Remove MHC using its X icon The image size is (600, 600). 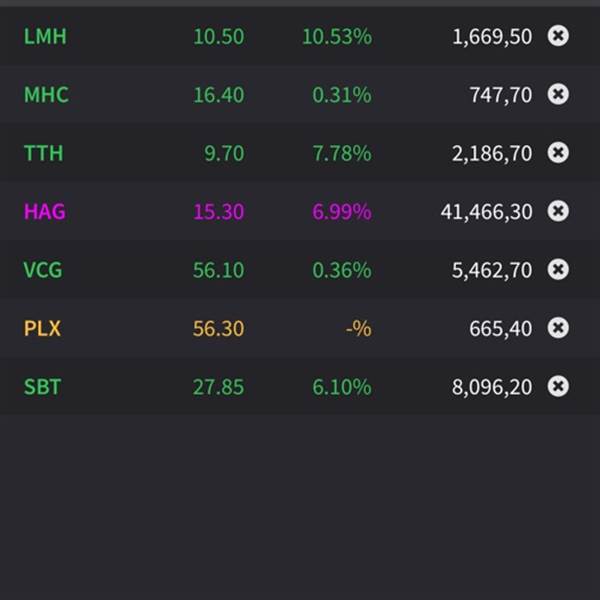pyautogui.click(x=558, y=94)
